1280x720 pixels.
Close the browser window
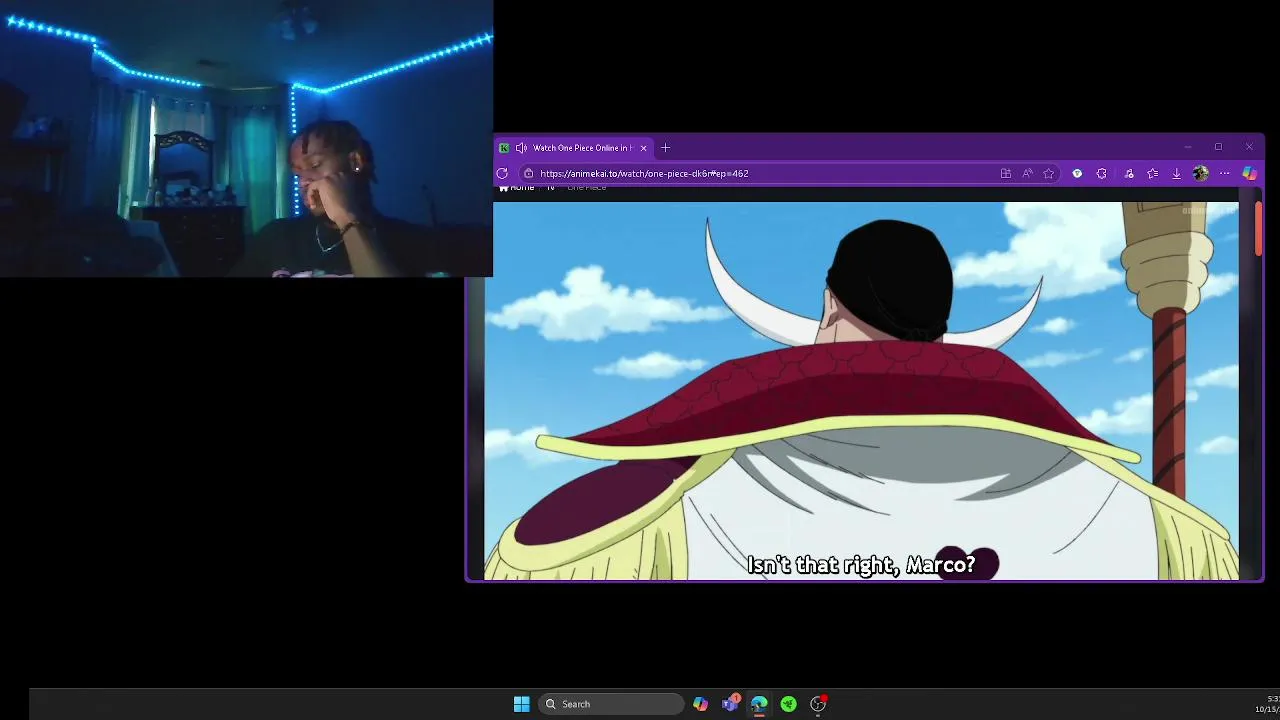[x=1249, y=147]
